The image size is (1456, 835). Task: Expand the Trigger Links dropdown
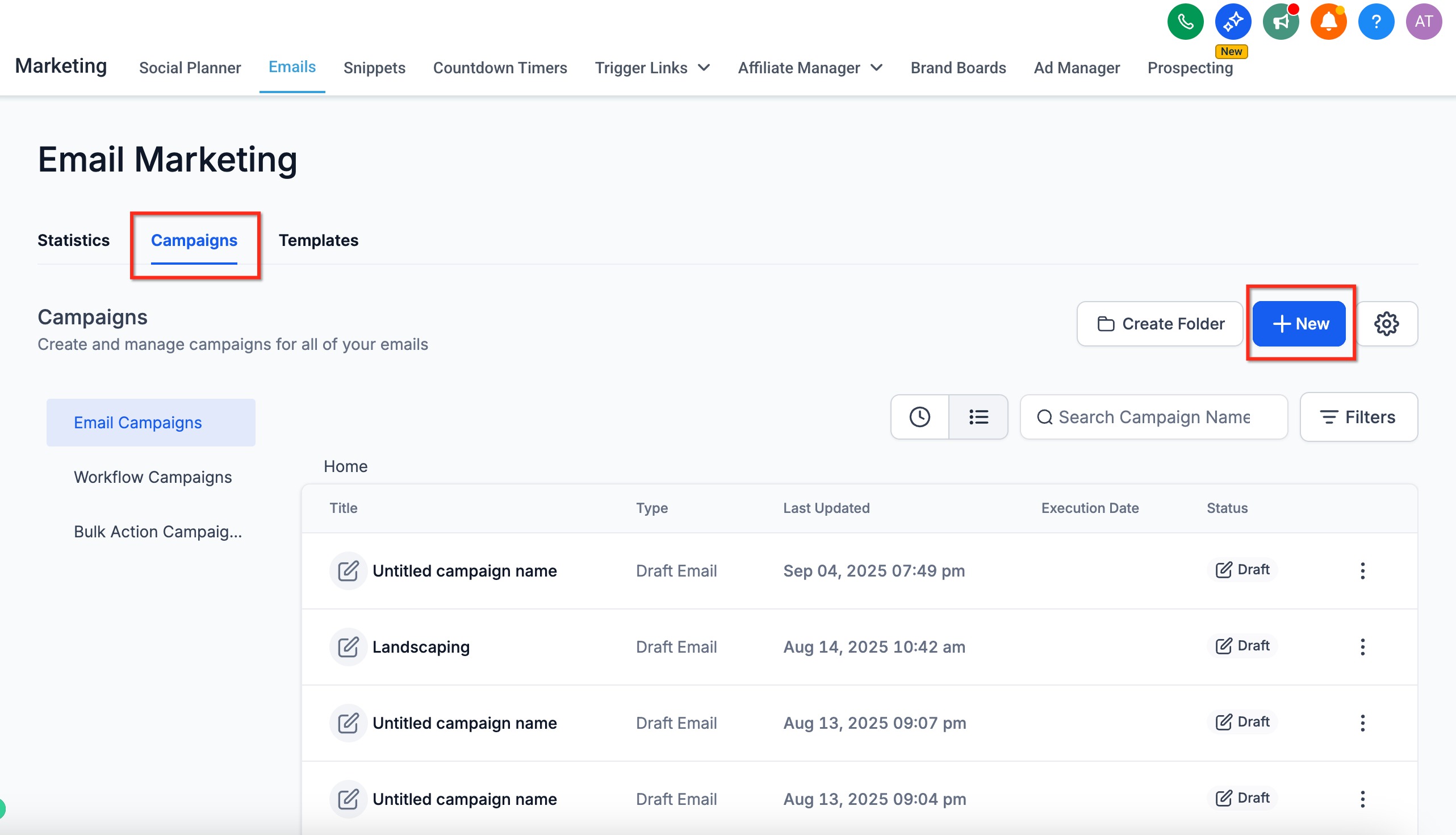pos(652,68)
